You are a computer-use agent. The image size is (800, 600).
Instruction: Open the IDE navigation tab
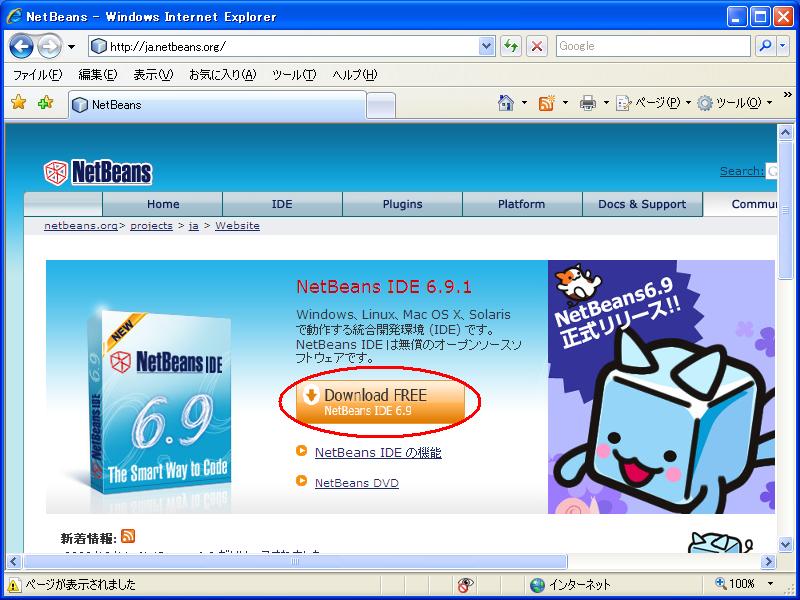point(282,204)
